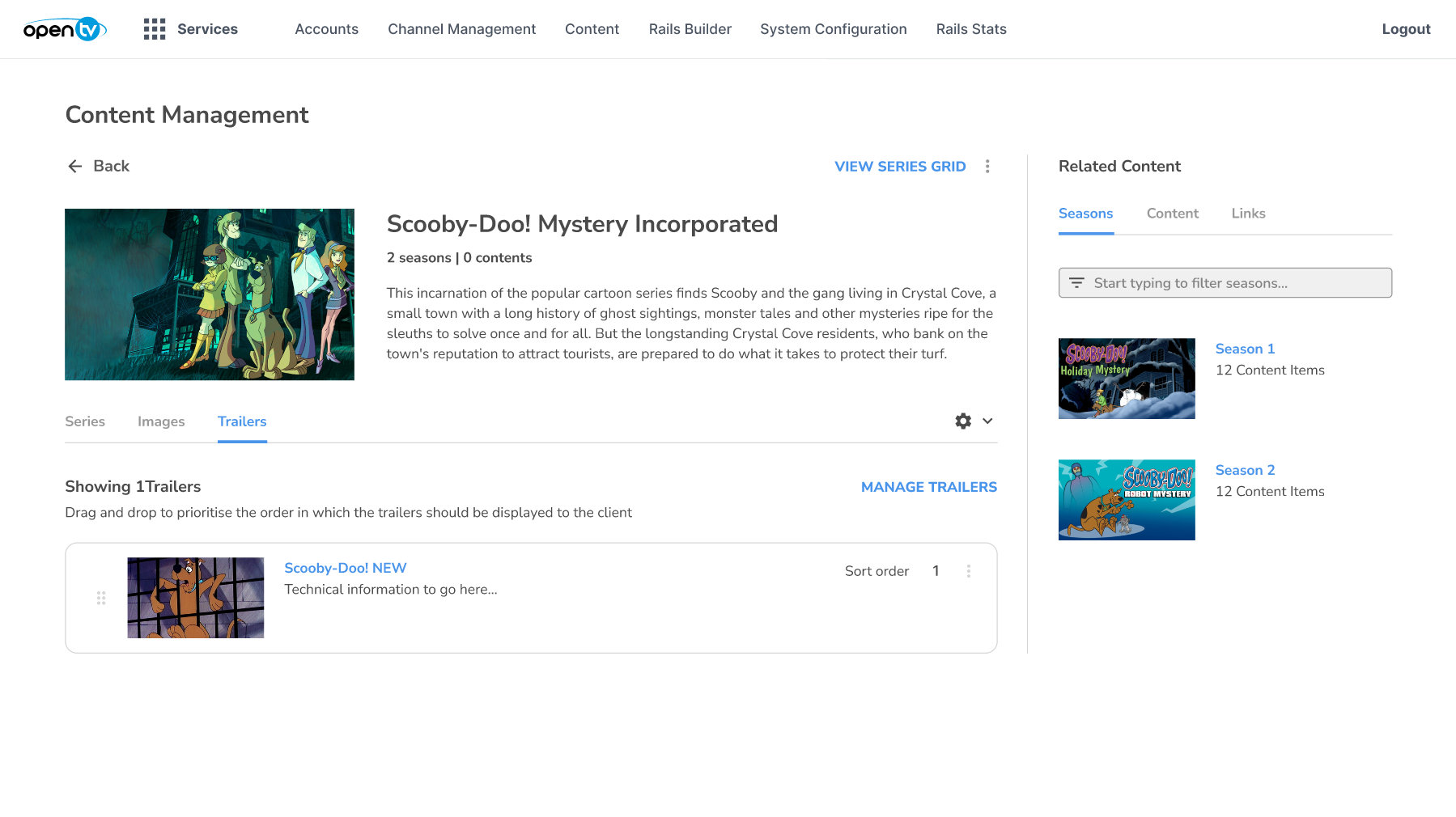Open the Scooby-Doo! NEW trailer options menu
Viewport: 1456px width, 817px height.
[969, 571]
